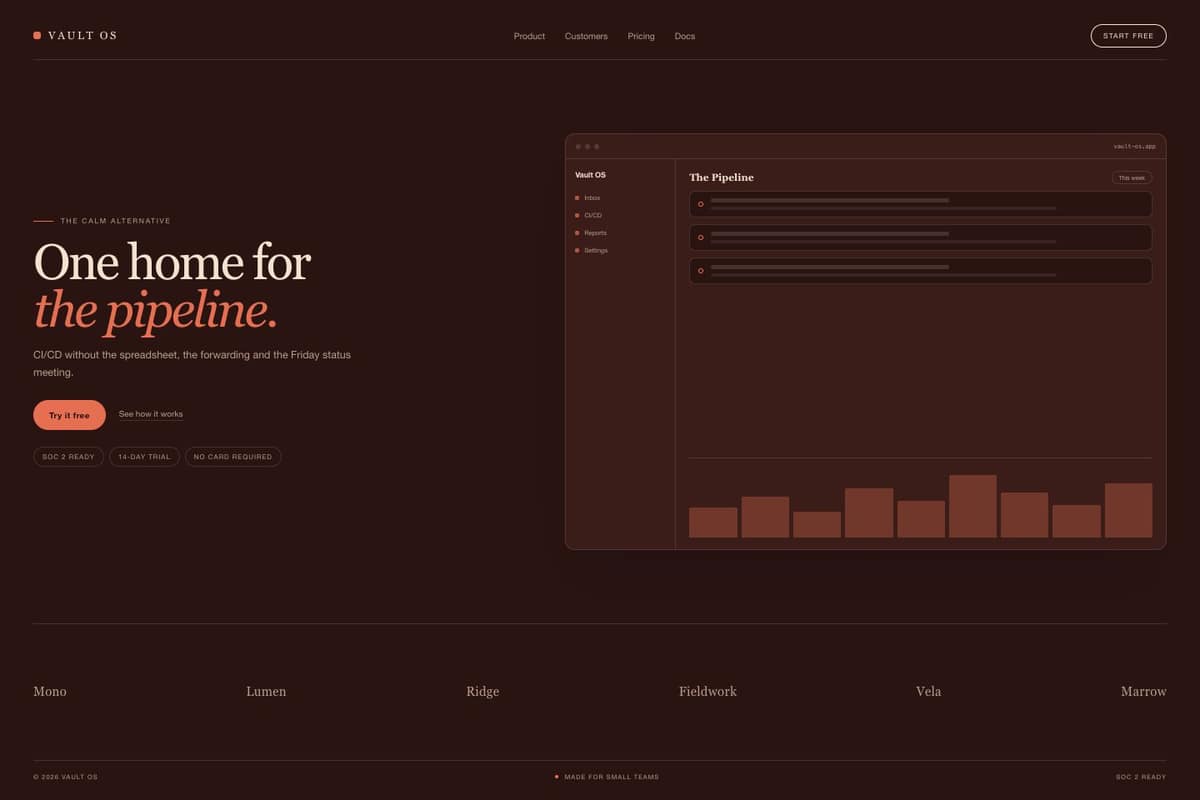Follow the See how it works link
Image resolution: width=1200 pixels, height=800 pixels.
151,414
